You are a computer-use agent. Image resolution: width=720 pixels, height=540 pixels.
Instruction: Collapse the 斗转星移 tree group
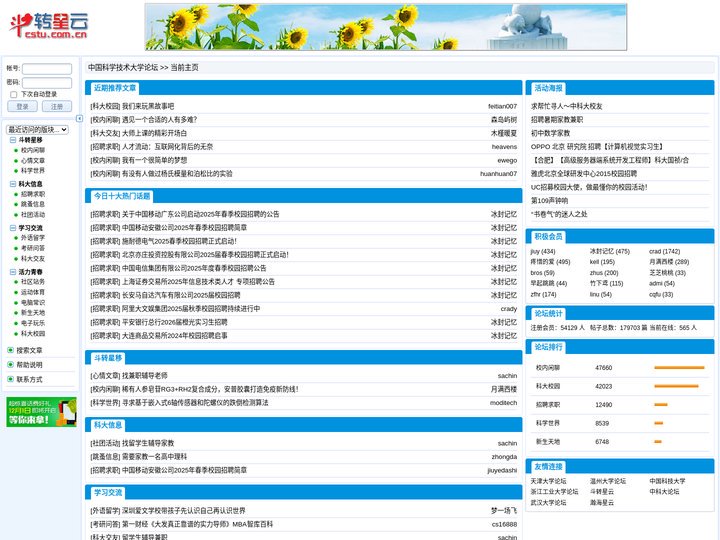tap(13, 140)
